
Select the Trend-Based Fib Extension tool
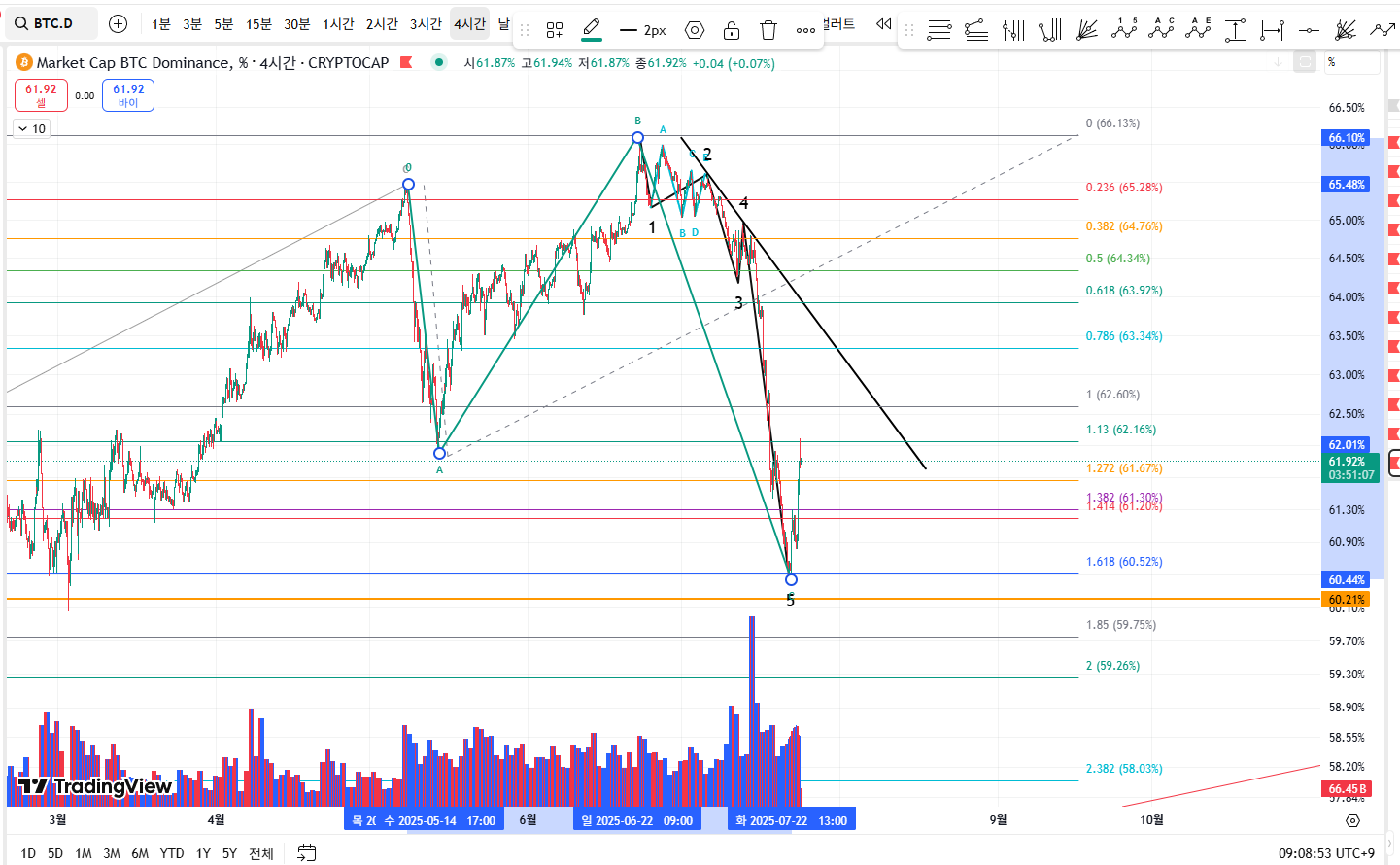coord(976,30)
